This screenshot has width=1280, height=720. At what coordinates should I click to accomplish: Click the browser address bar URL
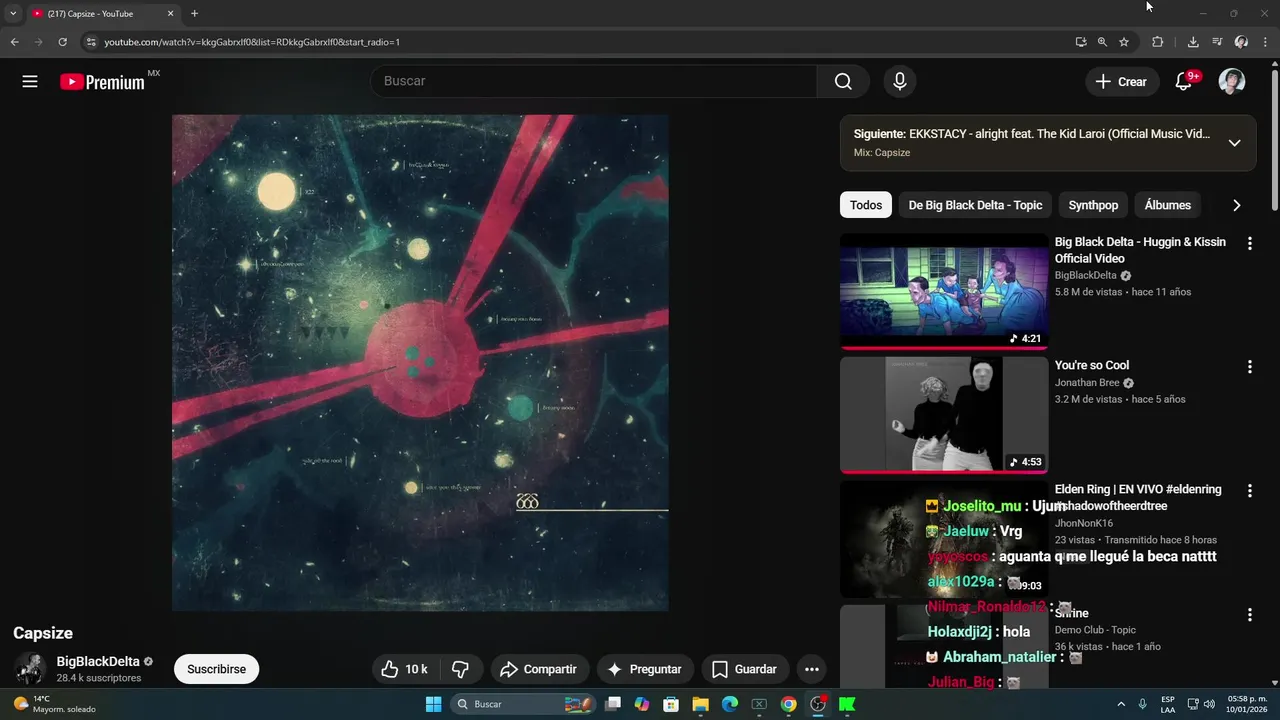coord(252,42)
